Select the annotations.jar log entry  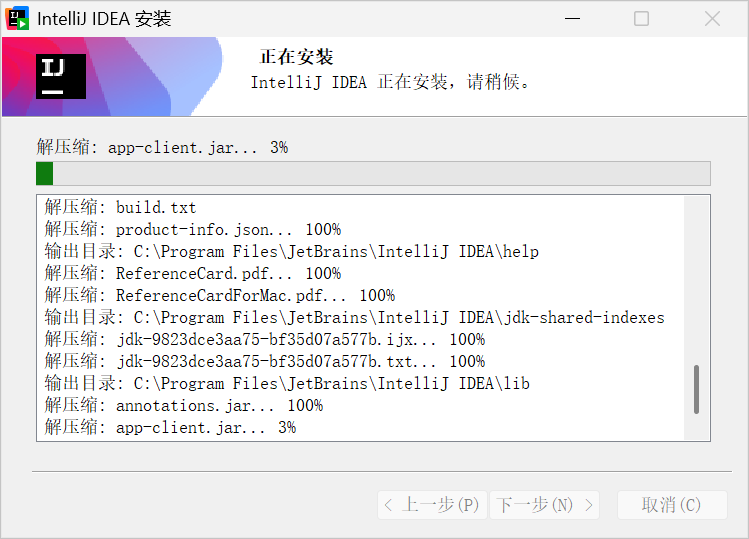184,406
